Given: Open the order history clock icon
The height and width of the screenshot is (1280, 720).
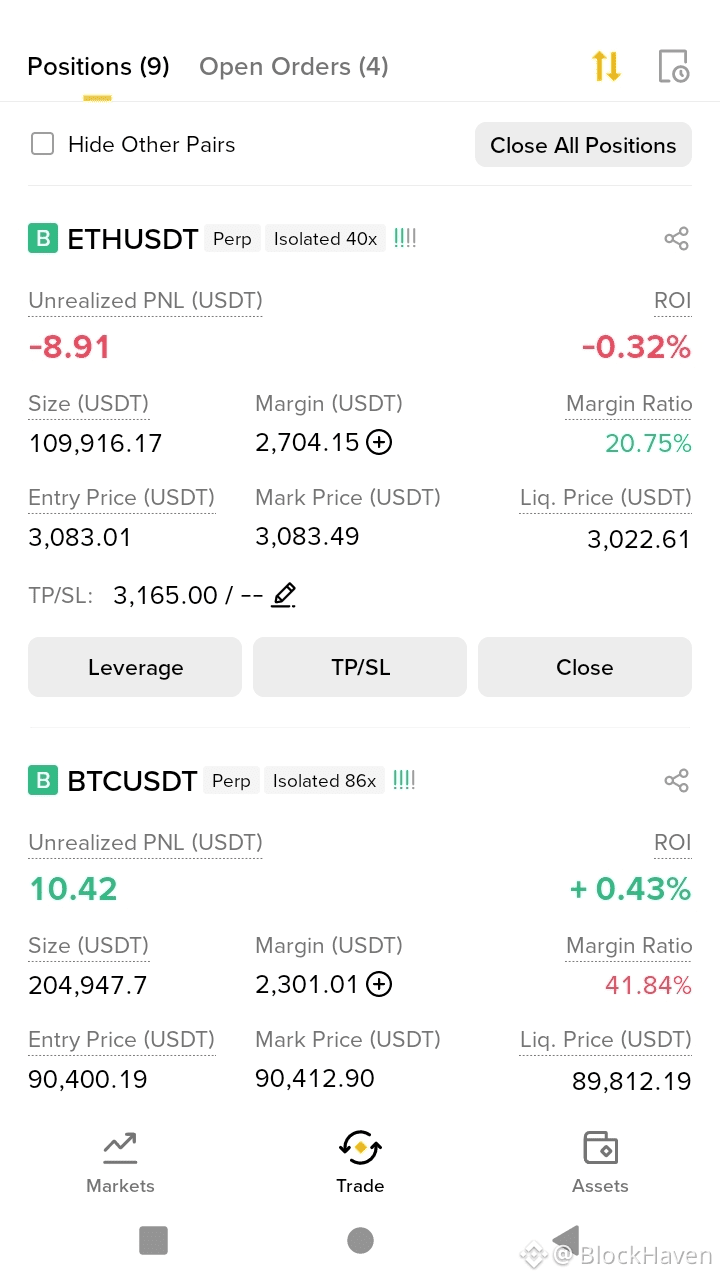Looking at the screenshot, I should [x=673, y=66].
